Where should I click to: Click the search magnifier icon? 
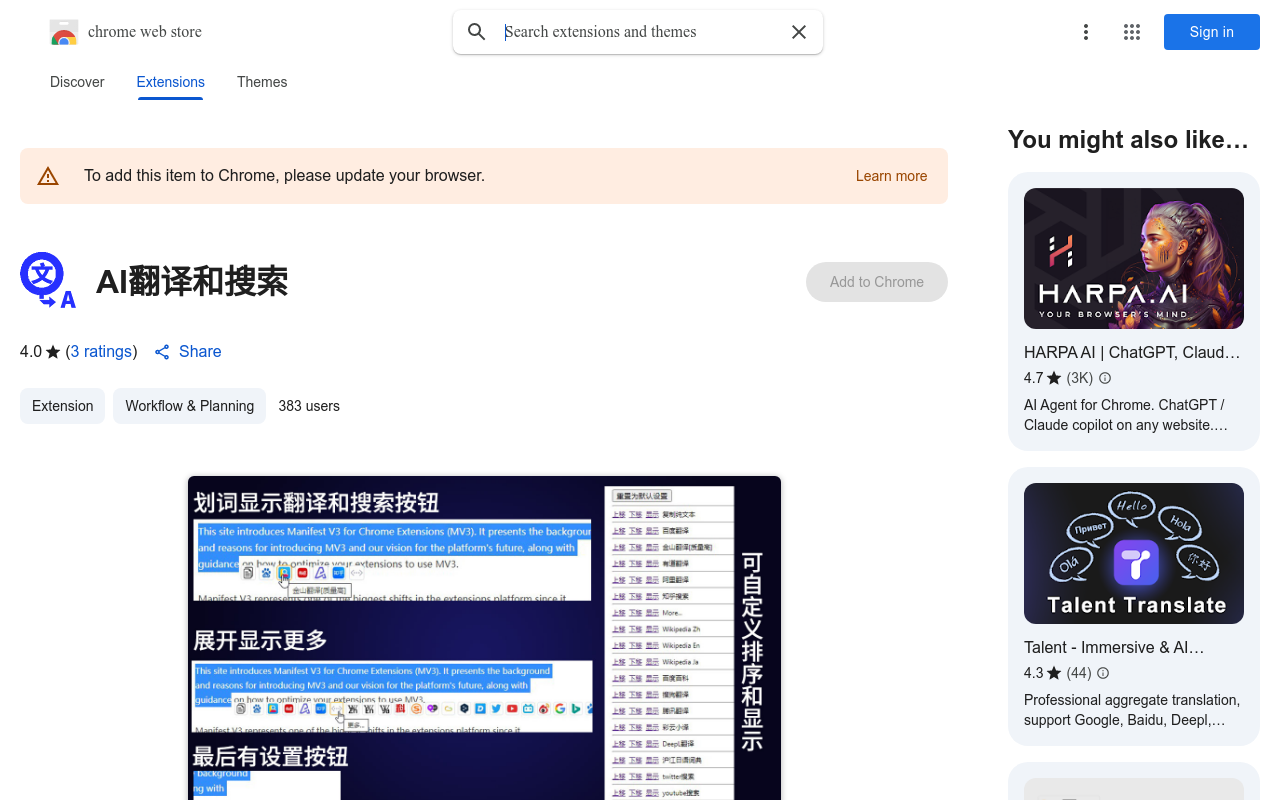(x=477, y=32)
